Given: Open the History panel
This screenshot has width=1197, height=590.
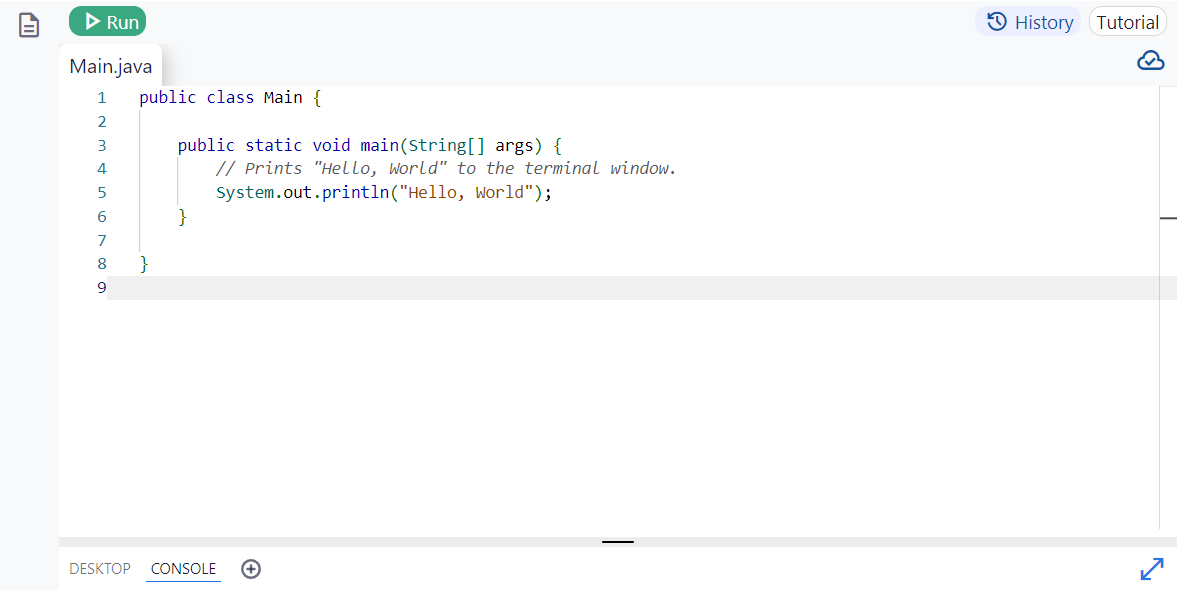Looking at the screenshot, I should click(x=1035, y=21).
